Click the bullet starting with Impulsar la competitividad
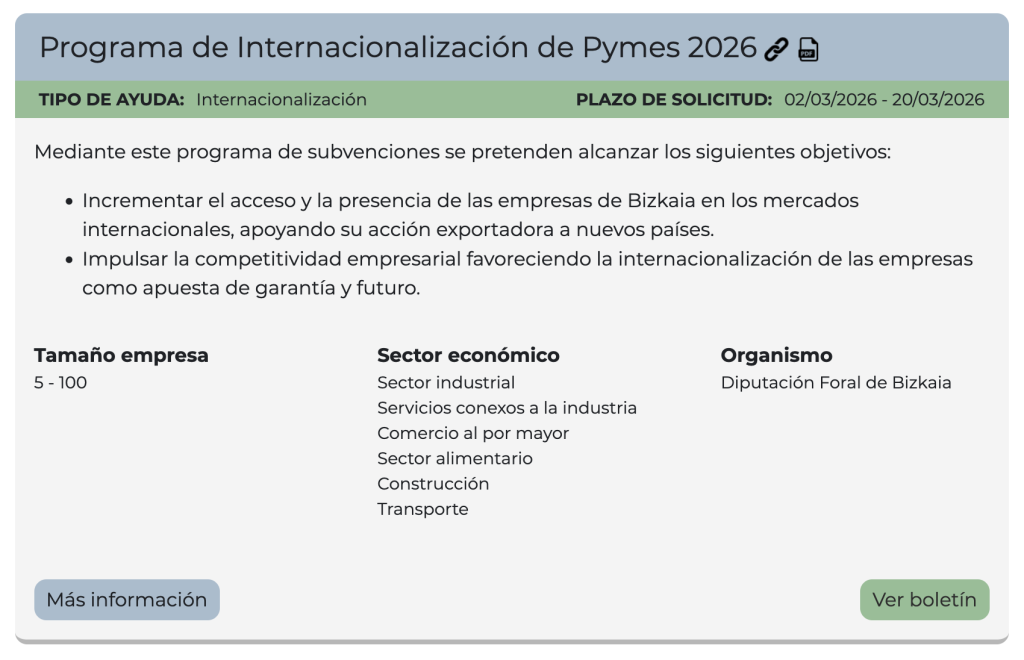 click(x=527, y=273)
